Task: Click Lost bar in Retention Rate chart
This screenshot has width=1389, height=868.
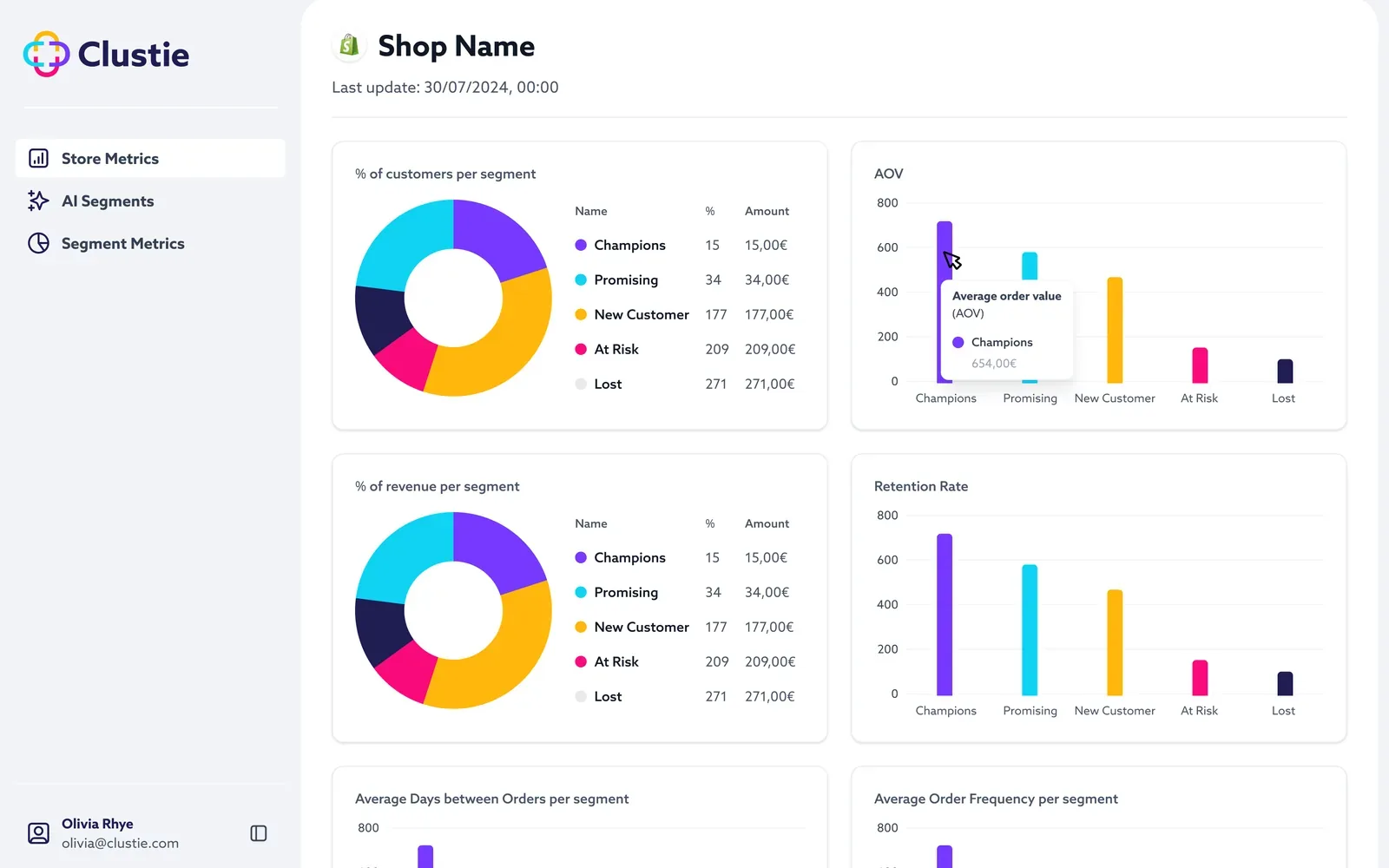Action: 1285,683
